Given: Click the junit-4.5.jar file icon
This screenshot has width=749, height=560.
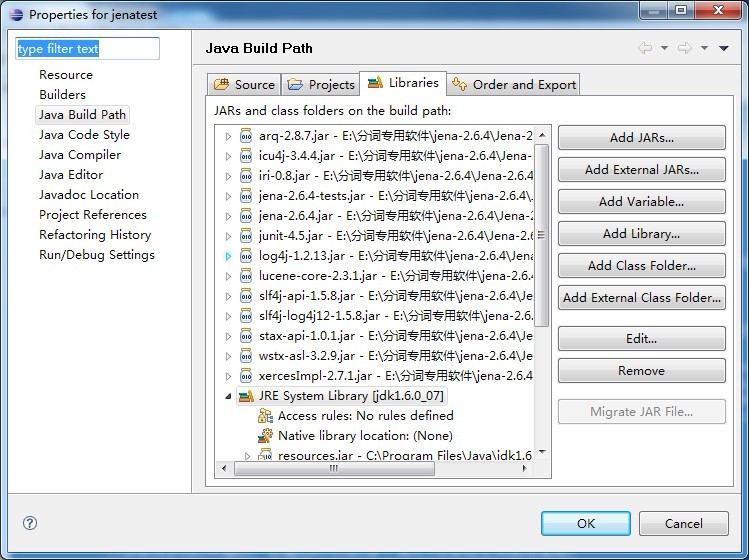Looking at the screenshot, I should coord(246,236).
